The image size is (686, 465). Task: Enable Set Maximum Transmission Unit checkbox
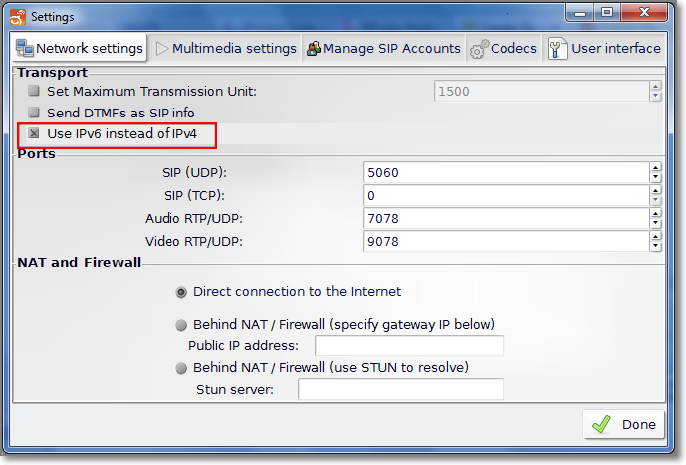(x=34, y=91)
